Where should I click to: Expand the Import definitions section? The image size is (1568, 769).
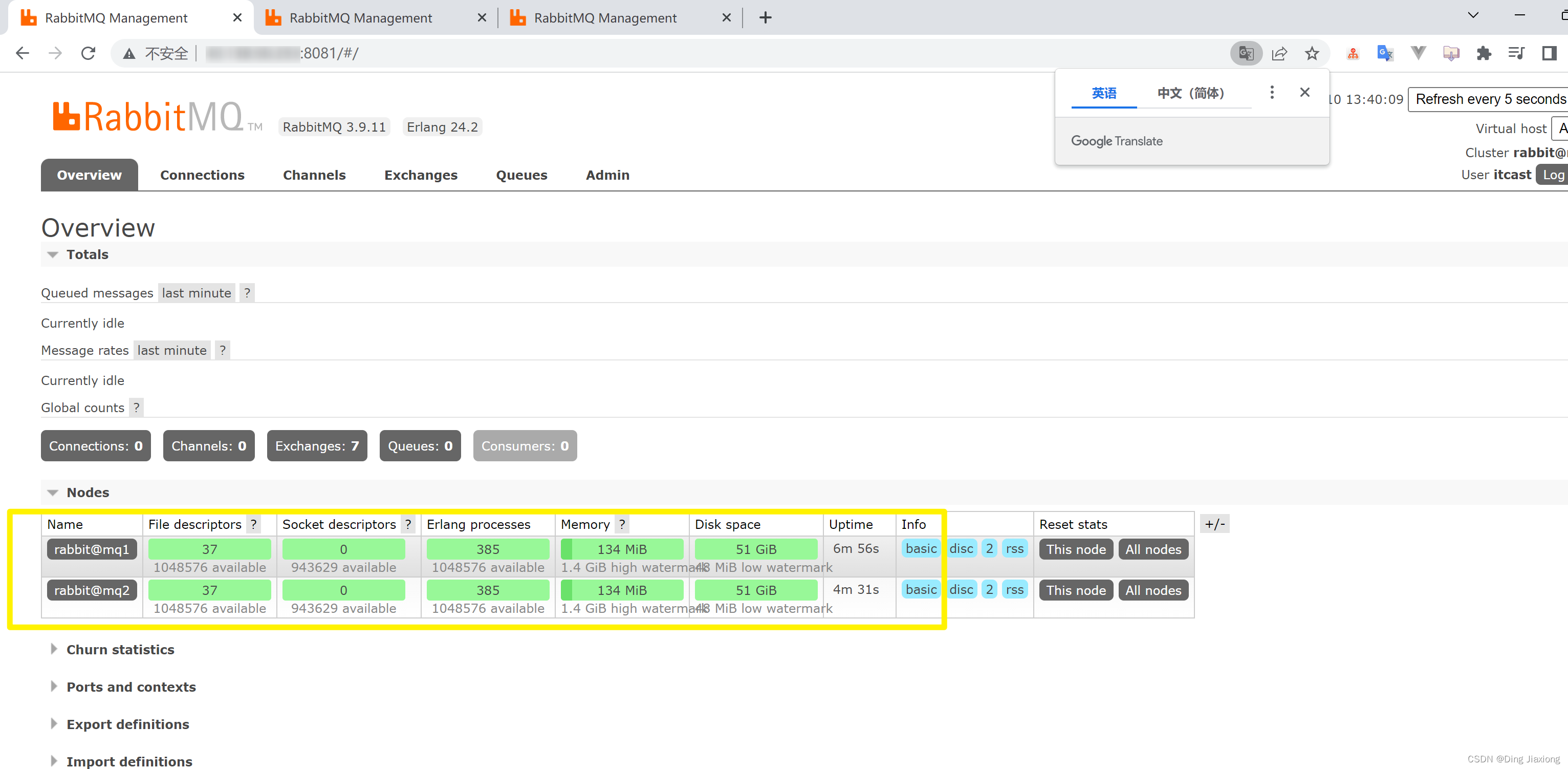(x=121, y=761)
